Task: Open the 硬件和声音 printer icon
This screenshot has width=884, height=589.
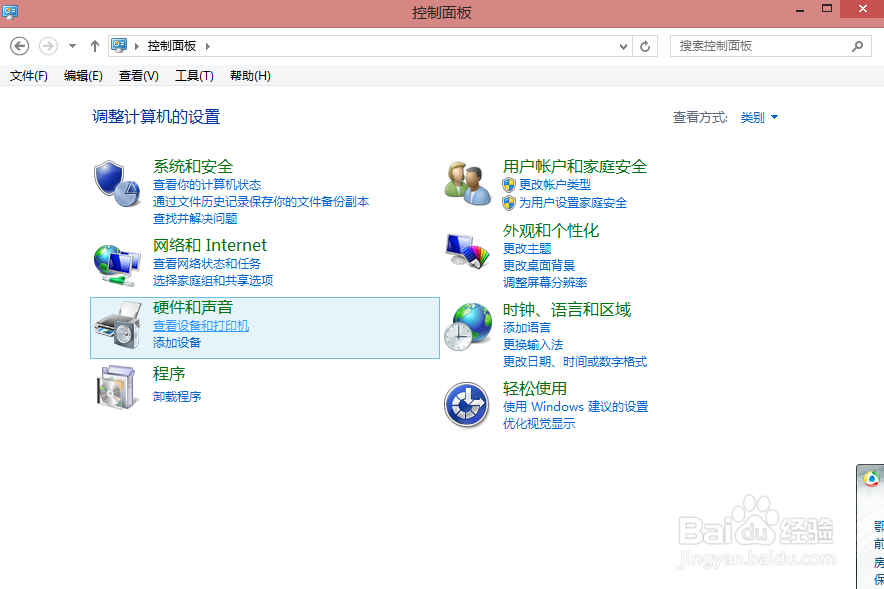Action: [118, 325]
